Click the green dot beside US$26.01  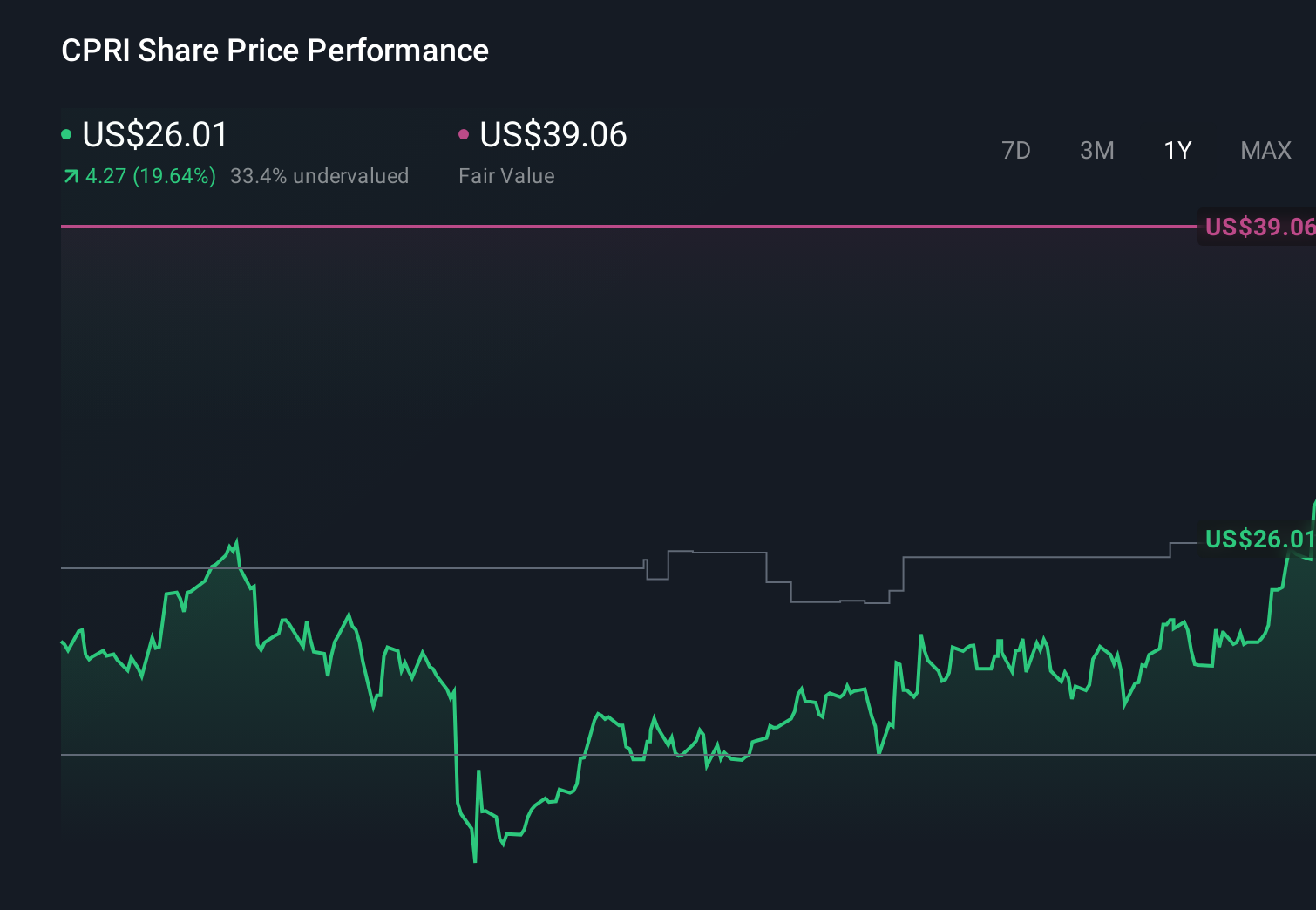[66, 133]
